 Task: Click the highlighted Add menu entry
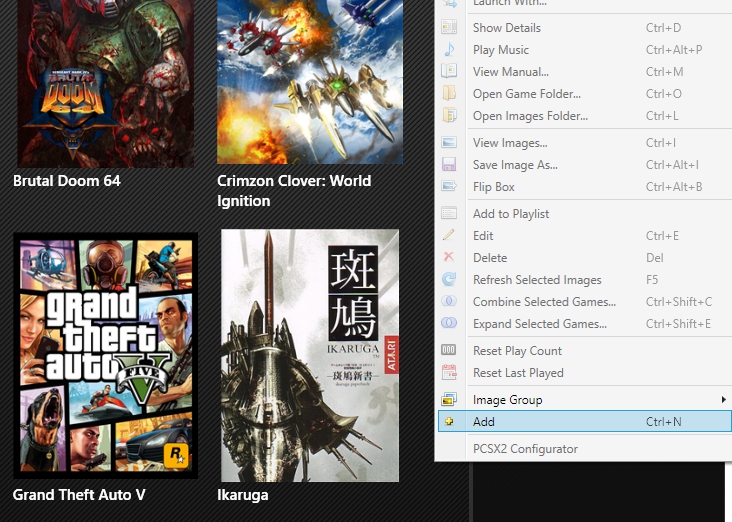584,421
